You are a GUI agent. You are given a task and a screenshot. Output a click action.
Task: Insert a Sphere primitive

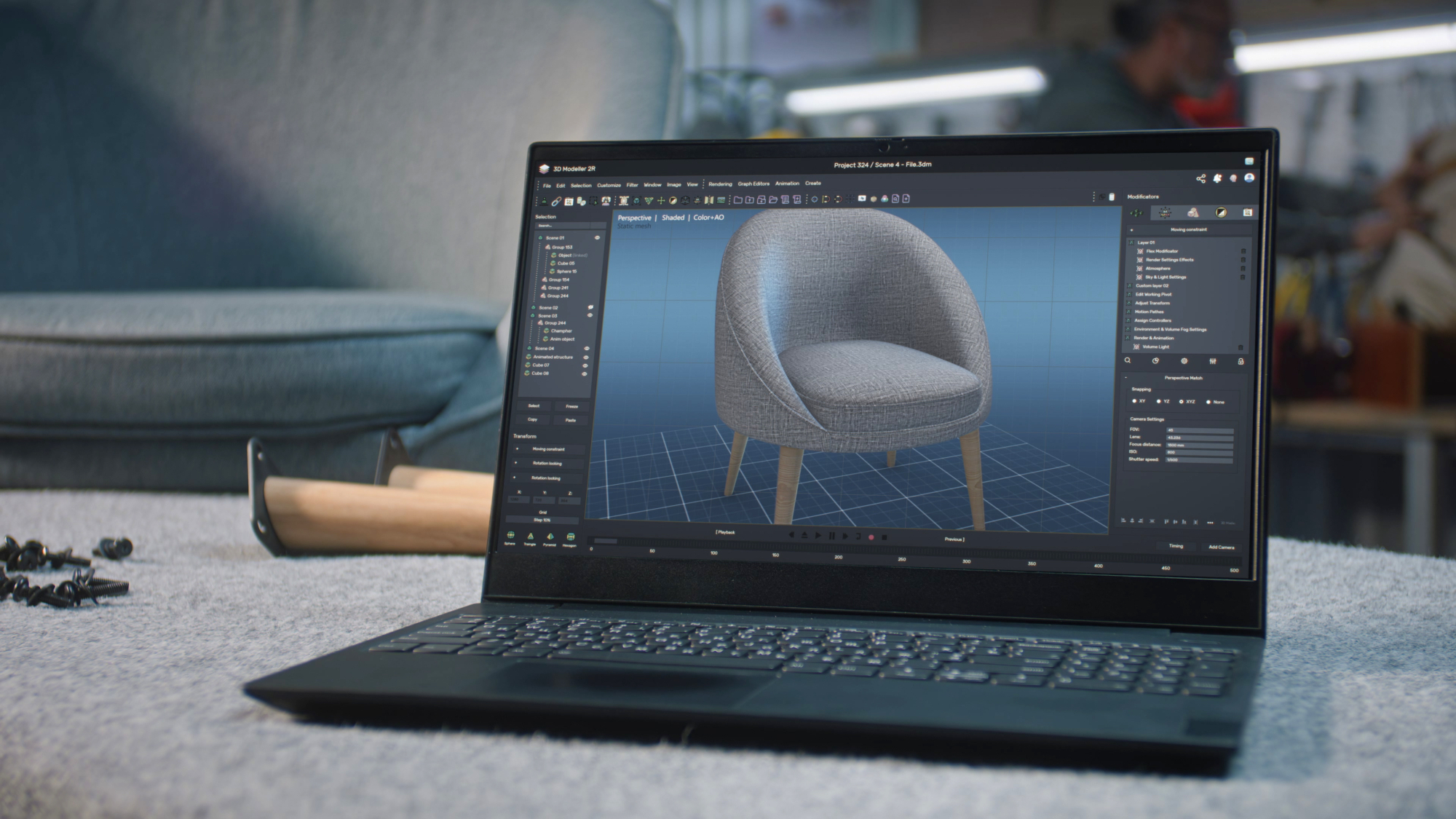pos(510,536)
